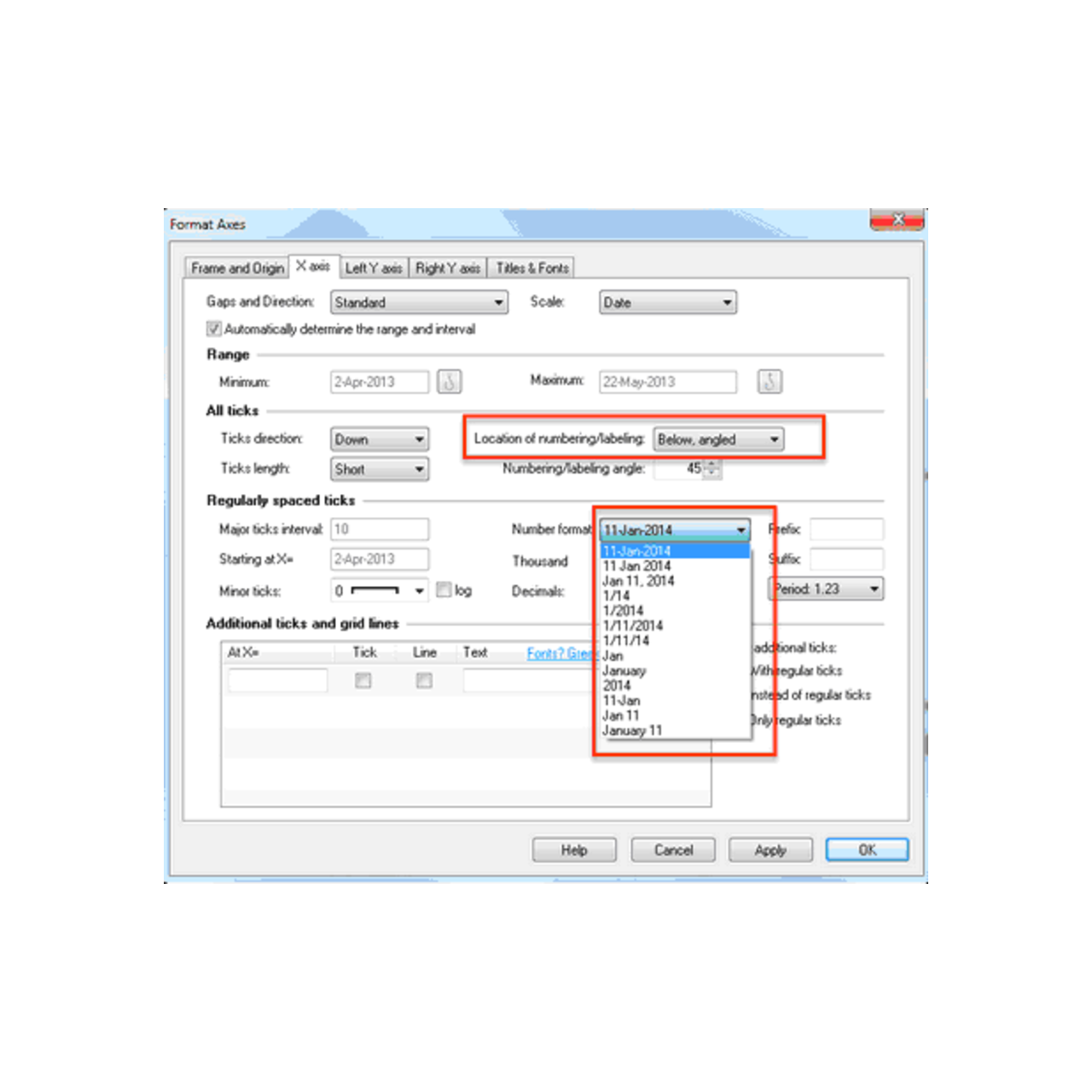The image size is (1092, 1092).
Task: Switch to the Left Y axis tab
Action: coord(374,268)
